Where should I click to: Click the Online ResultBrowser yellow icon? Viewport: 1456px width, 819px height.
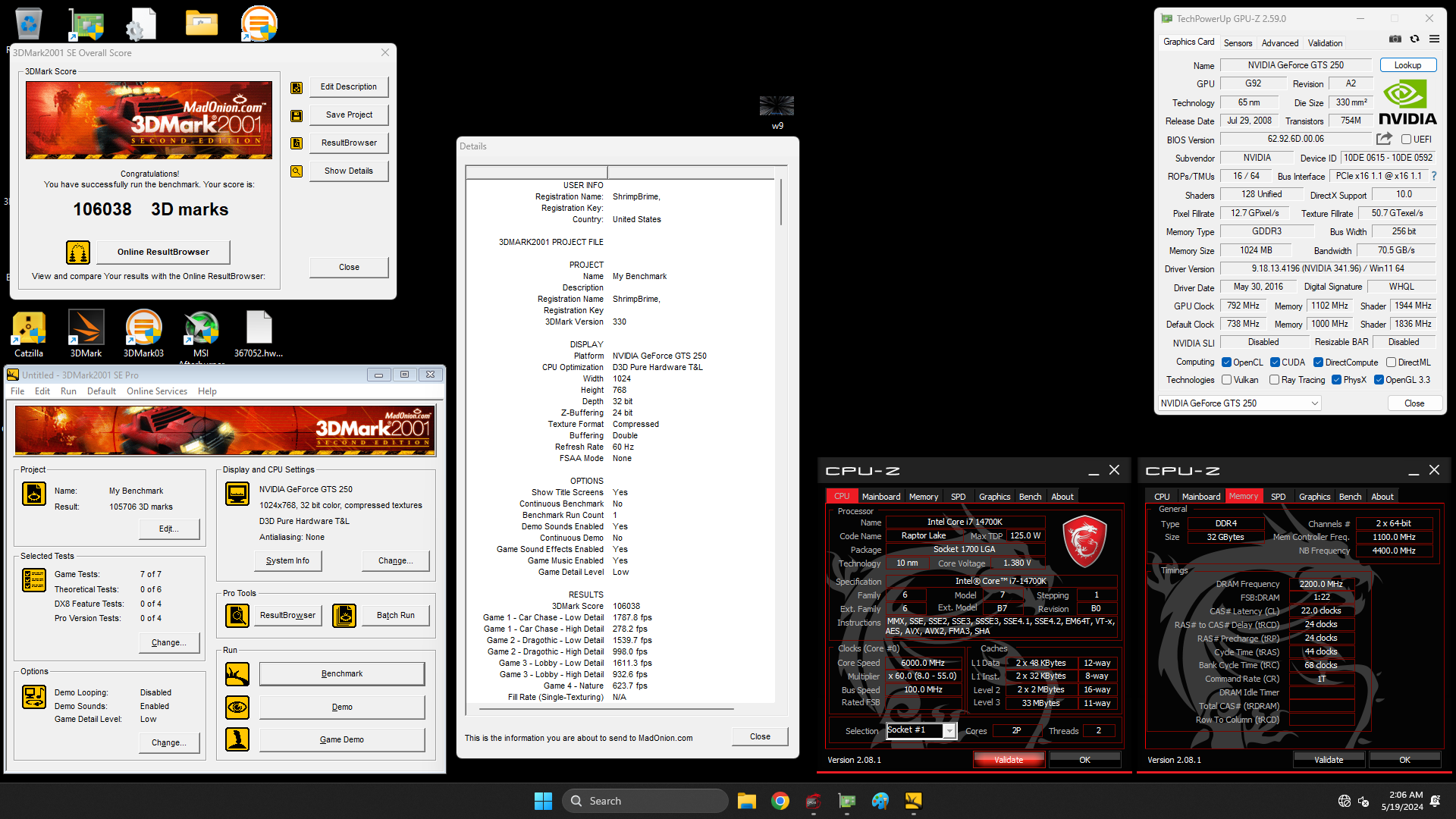tap(78, 252)
